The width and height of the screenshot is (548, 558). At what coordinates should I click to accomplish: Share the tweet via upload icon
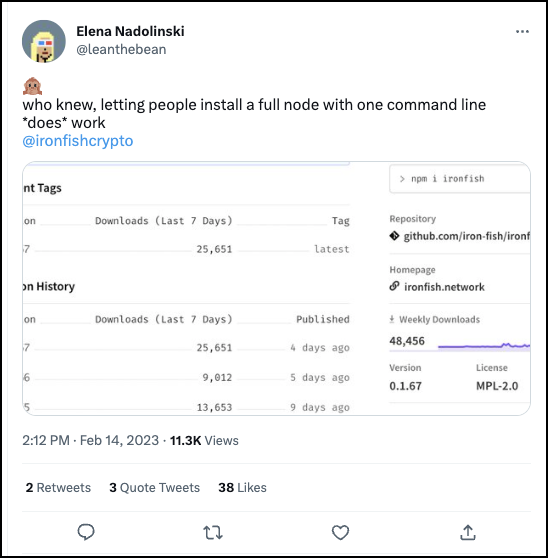pyautogui.click(x=468, y=532)
